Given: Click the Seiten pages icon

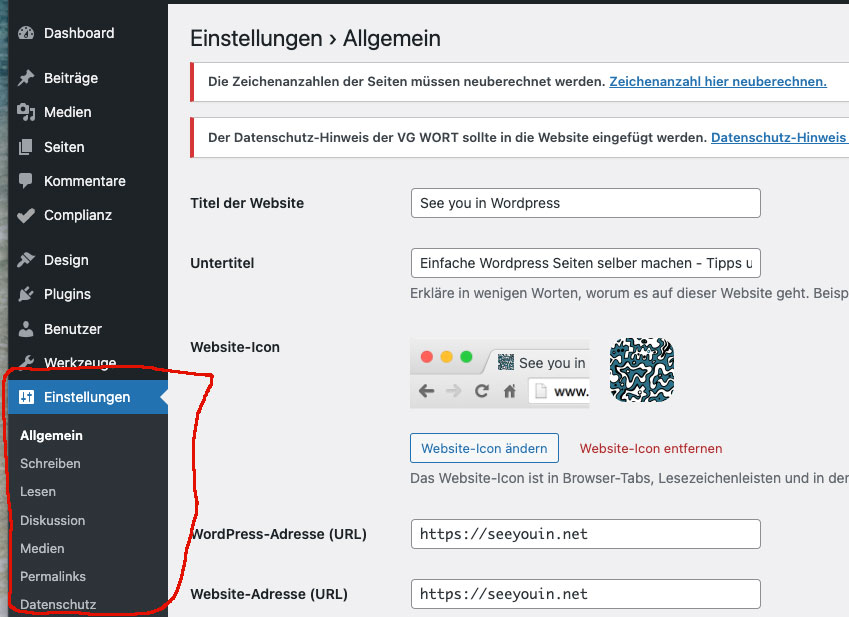Looking at the screenshot, I should [x=26, y=147].
